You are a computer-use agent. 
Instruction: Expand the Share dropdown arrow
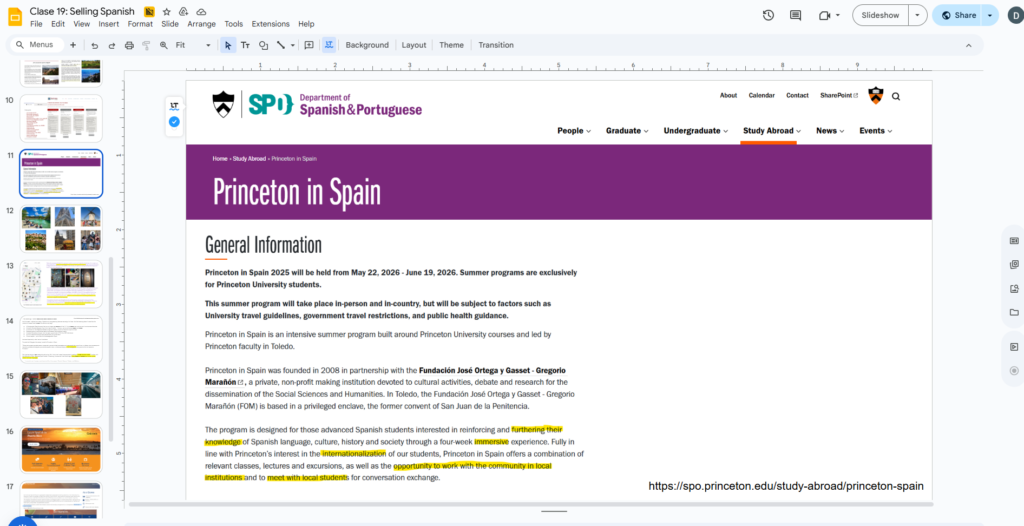coord(990,15)
